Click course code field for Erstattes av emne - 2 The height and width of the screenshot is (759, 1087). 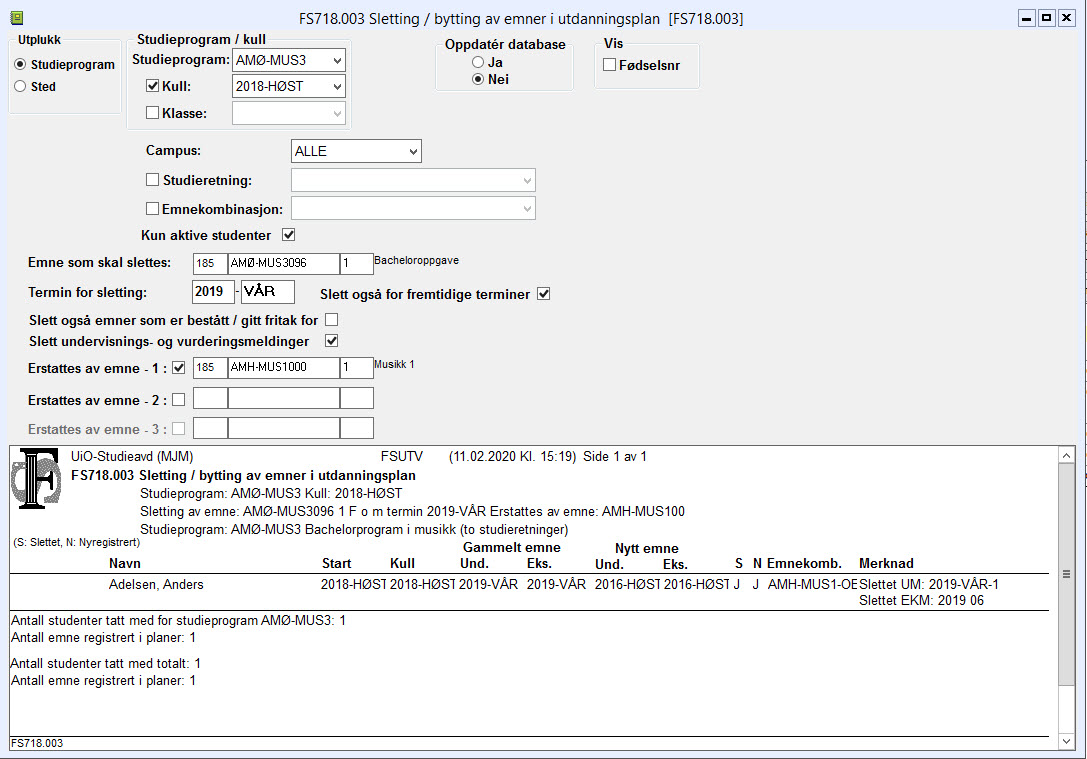284,399
